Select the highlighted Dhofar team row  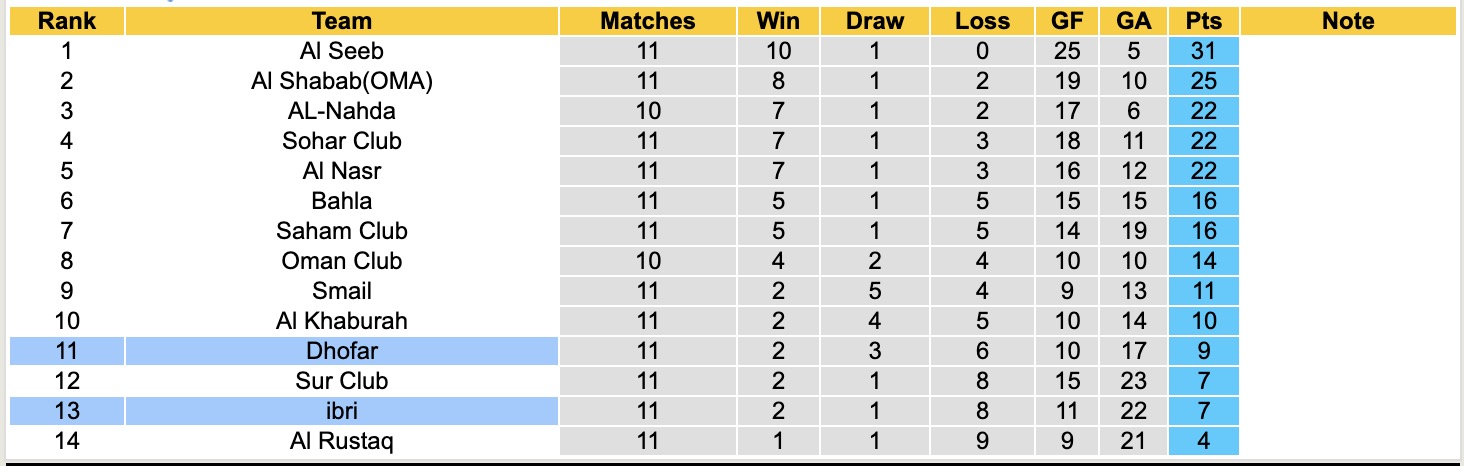tap(341, 351)
